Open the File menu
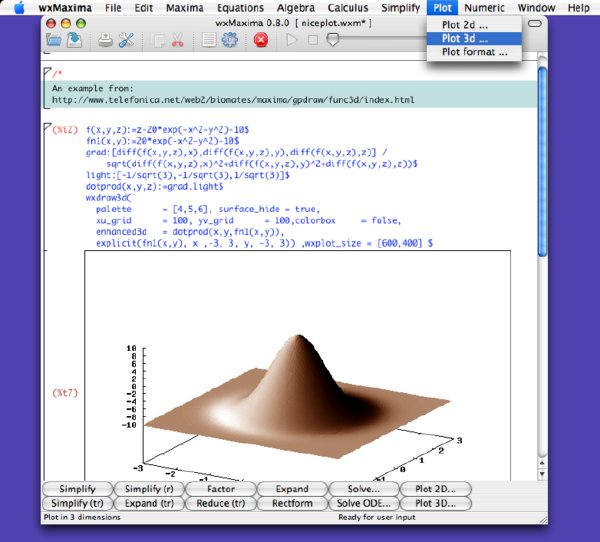Viewport: 600px width, 542px height. point(113,8)
